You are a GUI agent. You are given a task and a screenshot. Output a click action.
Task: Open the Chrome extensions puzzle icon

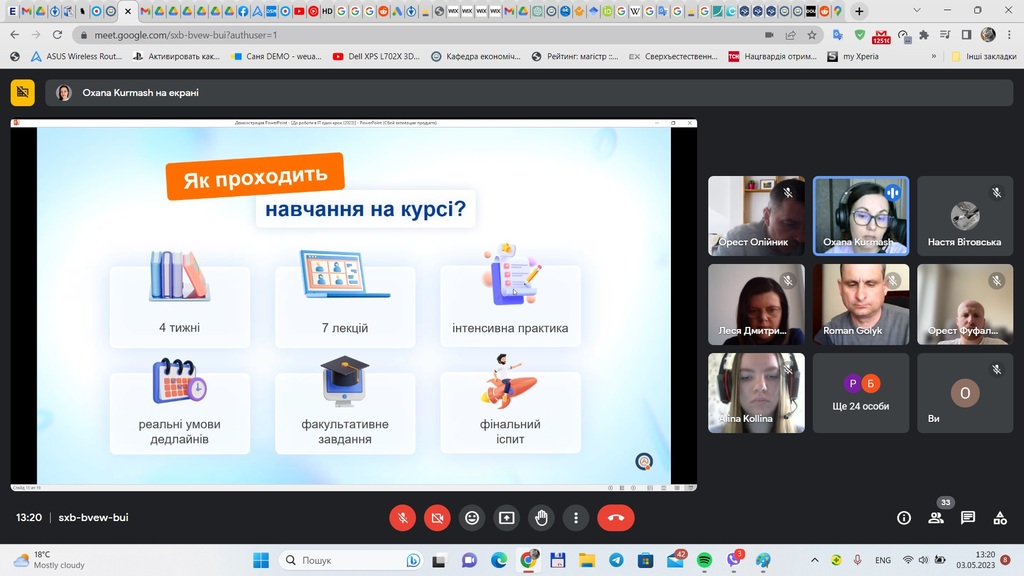tap(924, 34)
